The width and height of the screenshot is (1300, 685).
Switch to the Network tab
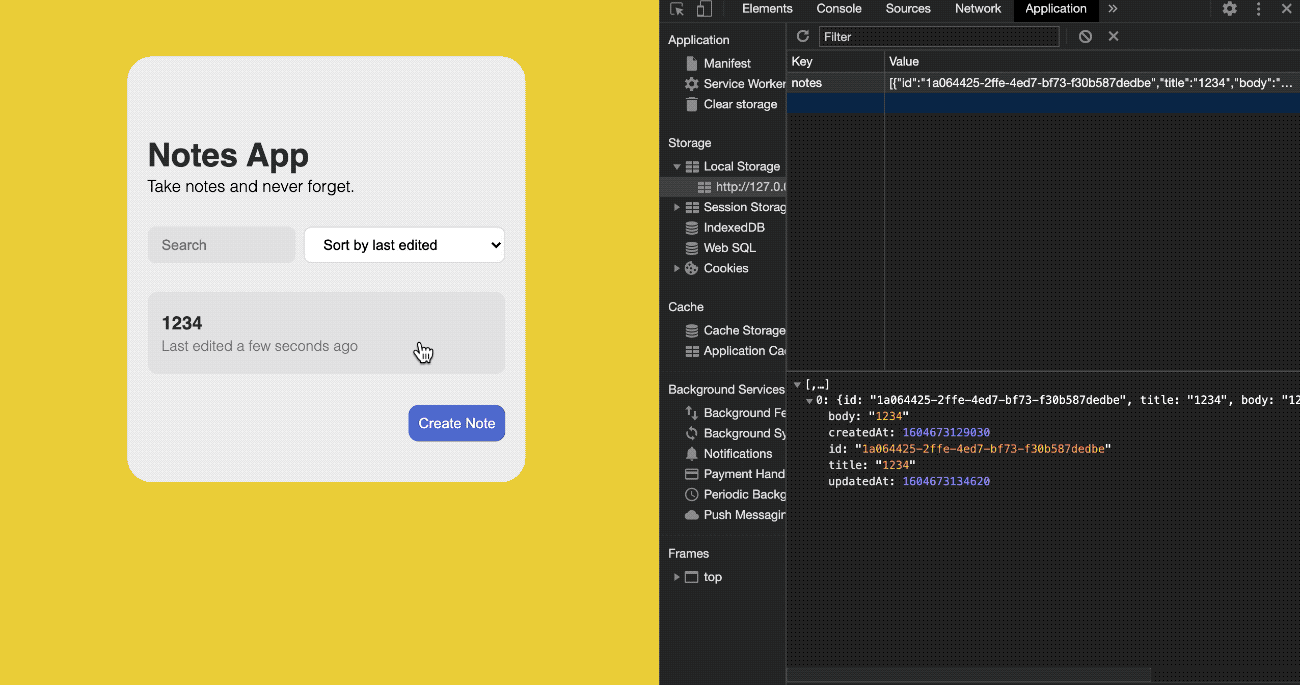977,9
